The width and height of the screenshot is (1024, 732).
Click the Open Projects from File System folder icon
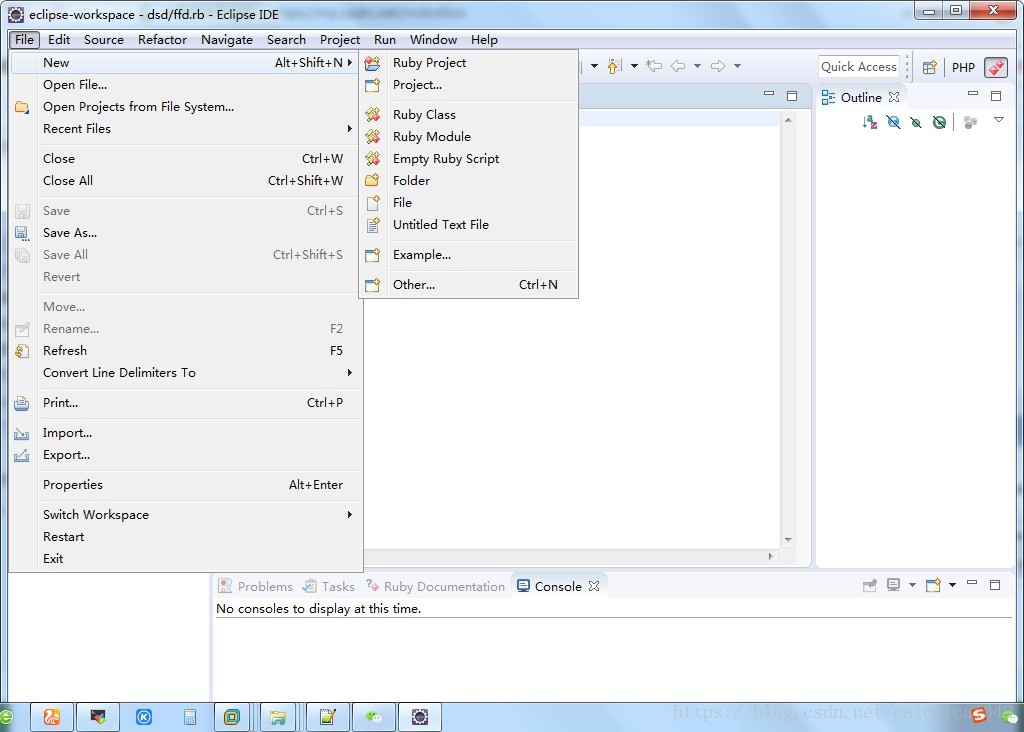(x=22, y=106)
